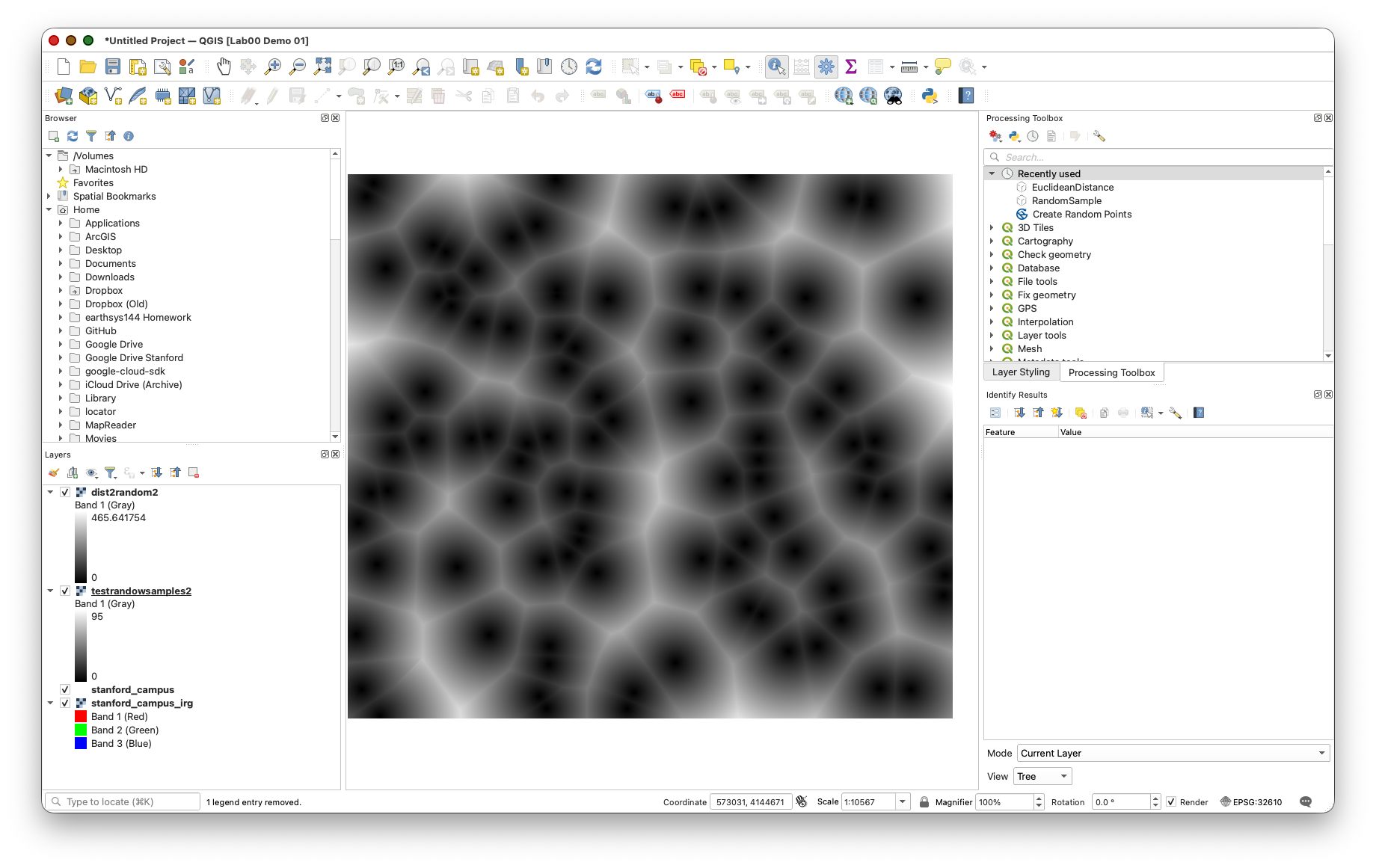Image resolution: width=1376 pixels, height=868 pixels.
Task: Switch to the Processing Toolbox tab
Action: coord(1111,372)
